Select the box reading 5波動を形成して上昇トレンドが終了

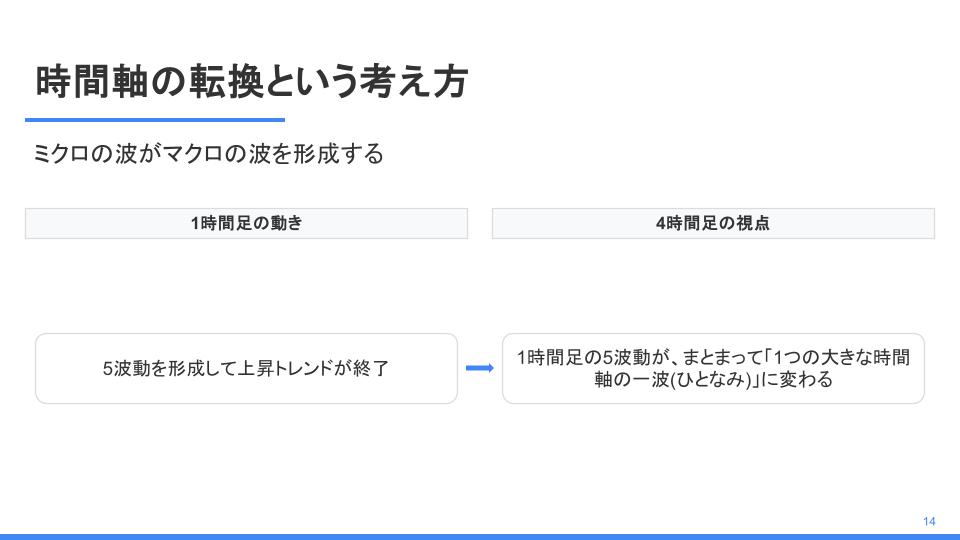[246, 369]
